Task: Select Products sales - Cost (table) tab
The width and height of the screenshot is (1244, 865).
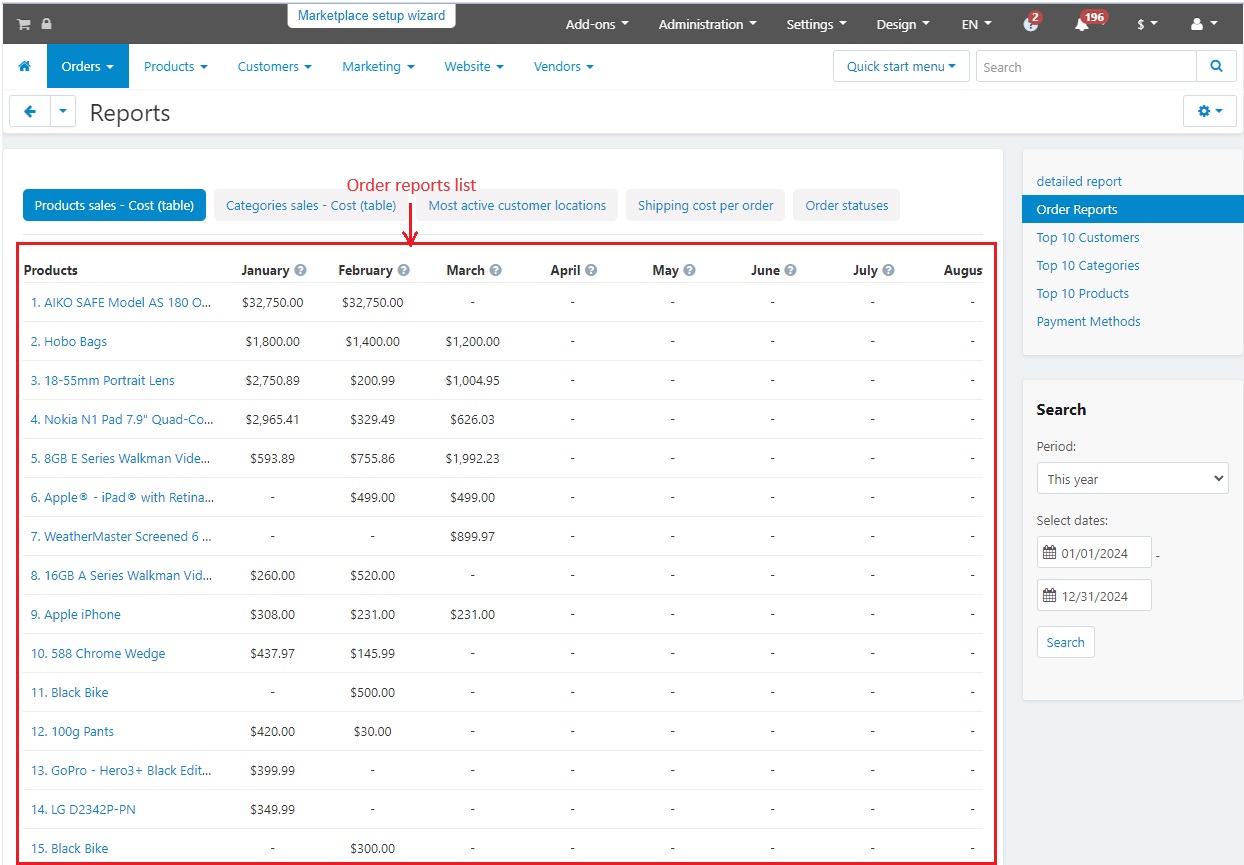Action: coord(114,205)
